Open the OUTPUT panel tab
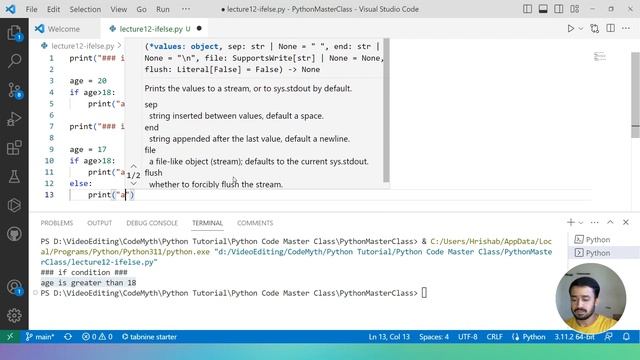The width and height of the screenshot is (640, 360). point(100,223)
